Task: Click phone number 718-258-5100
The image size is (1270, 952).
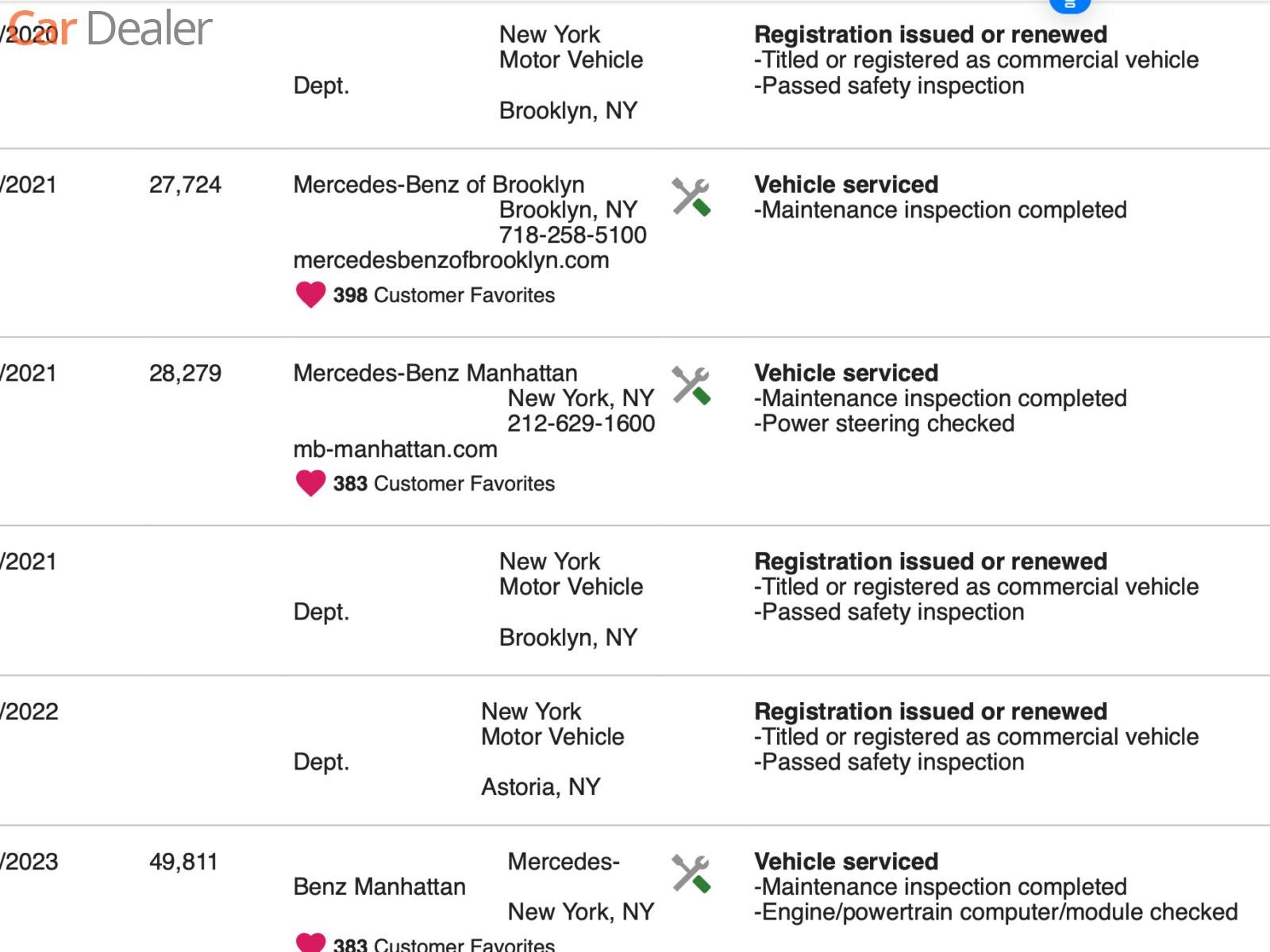Action: point(572,235)
